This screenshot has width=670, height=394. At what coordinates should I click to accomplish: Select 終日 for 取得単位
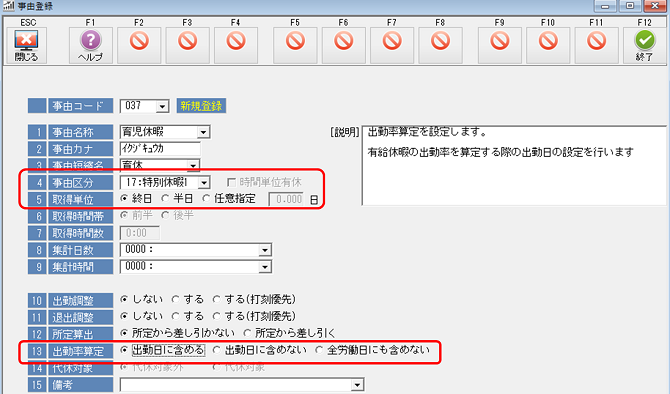point(124,198)
